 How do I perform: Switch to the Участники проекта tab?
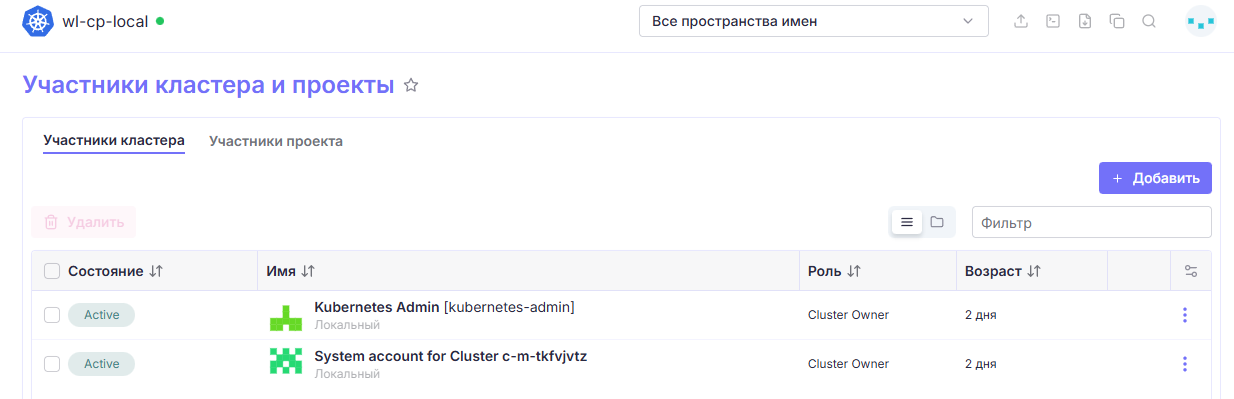pos(276,141)
